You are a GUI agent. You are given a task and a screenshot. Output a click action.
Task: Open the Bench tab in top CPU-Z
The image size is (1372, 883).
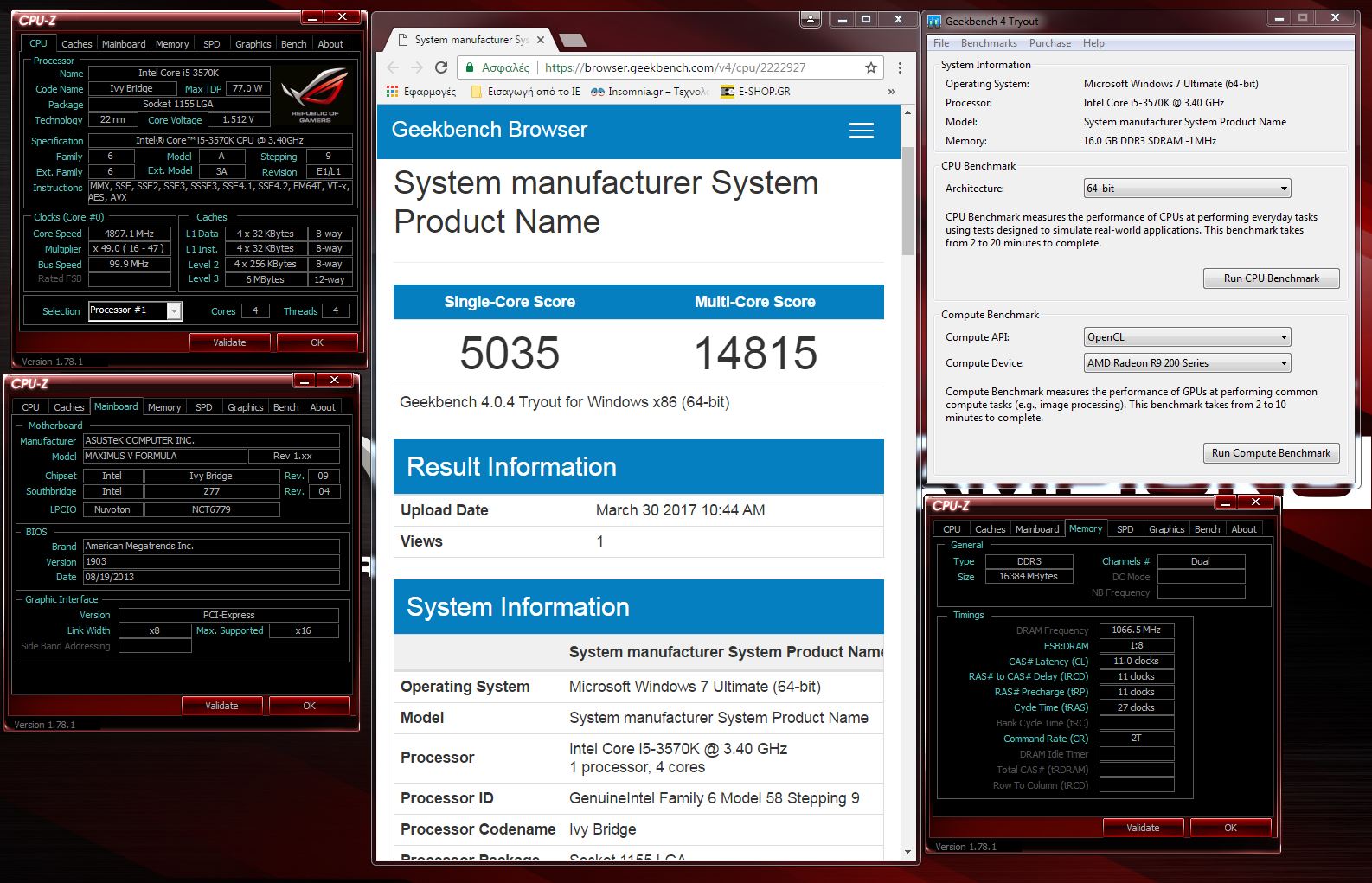294,44
